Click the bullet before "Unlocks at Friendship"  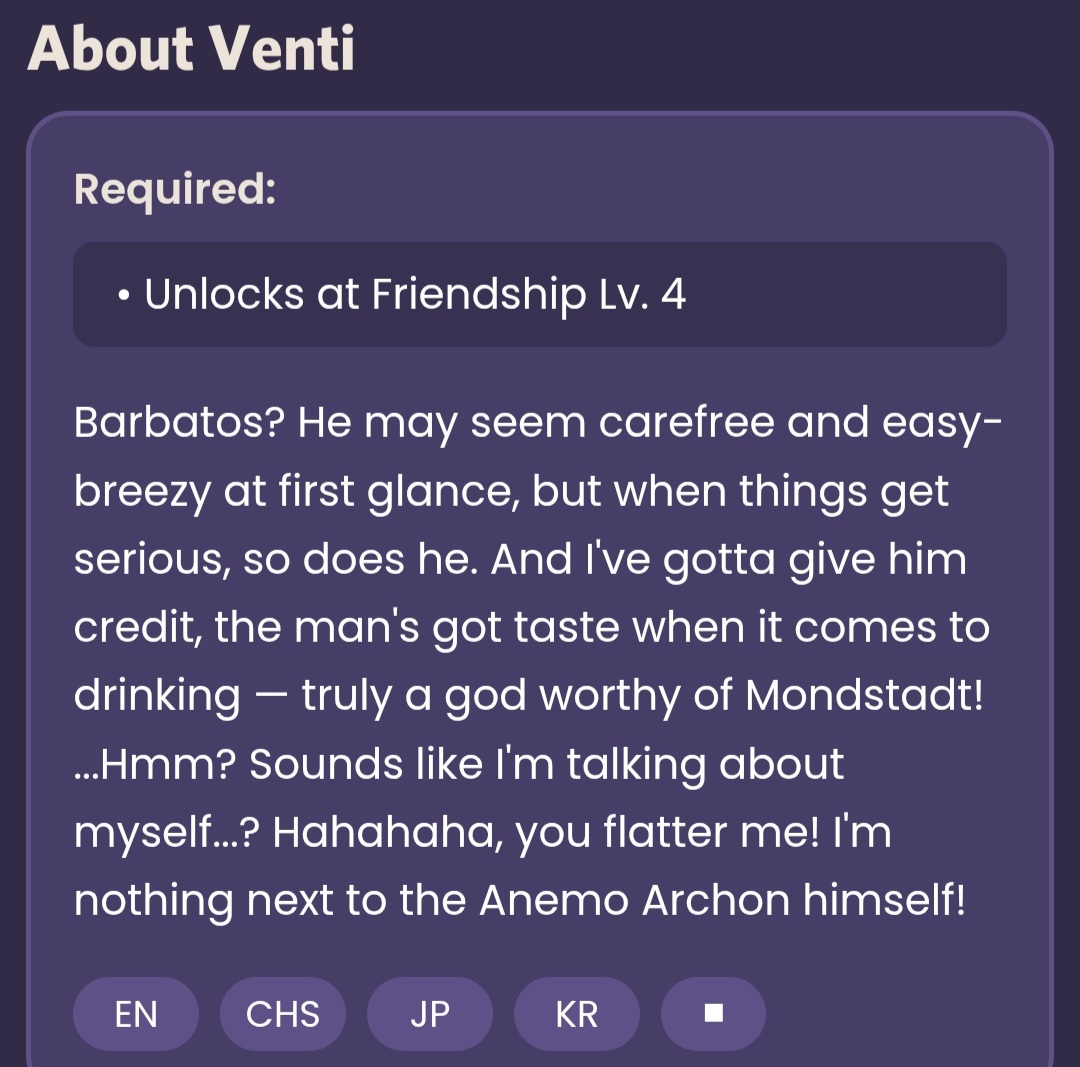[x=123, y=296]
